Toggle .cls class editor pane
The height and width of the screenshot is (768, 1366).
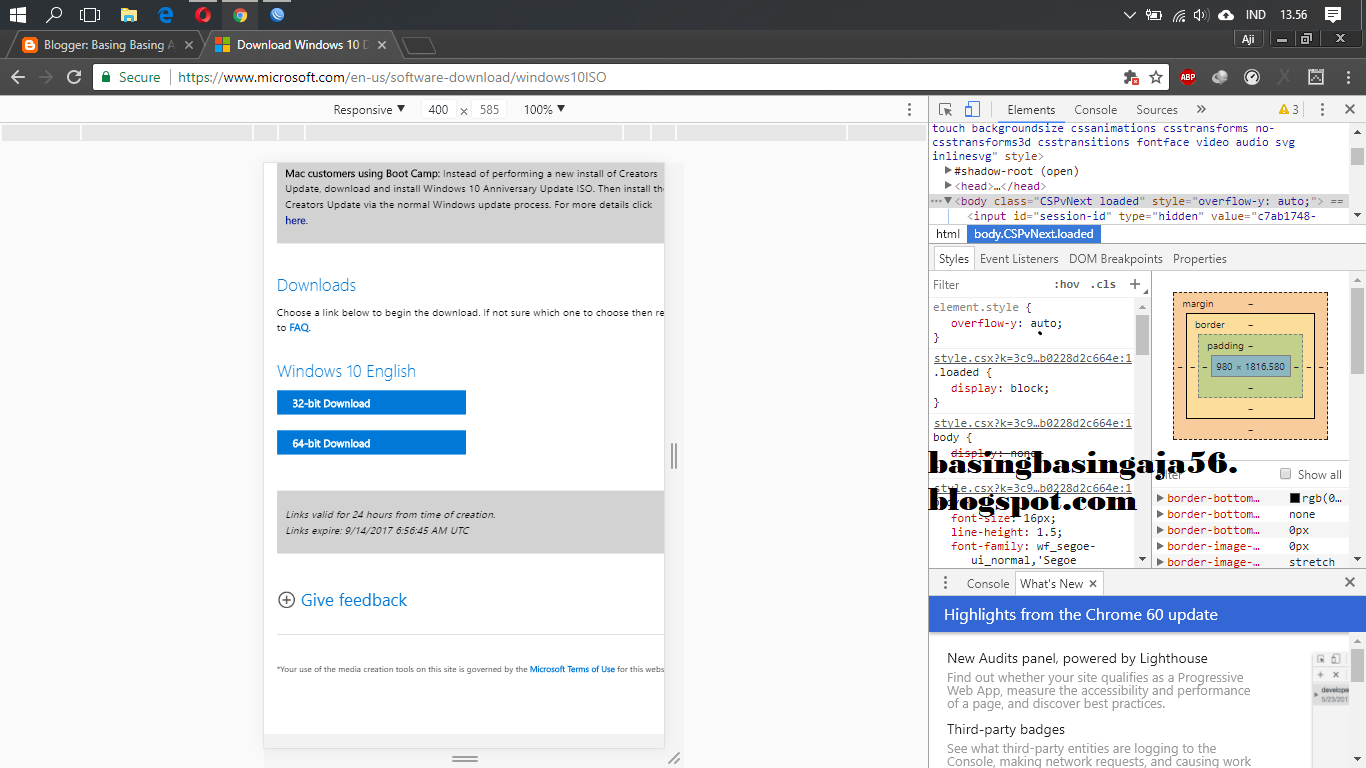click(x=1103, y=284)
